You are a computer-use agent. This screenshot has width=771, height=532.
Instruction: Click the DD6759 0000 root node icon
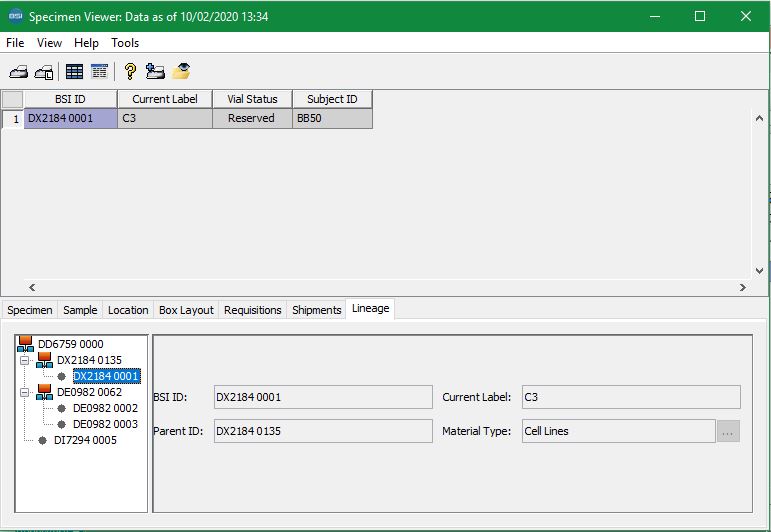tap(25, 344)
